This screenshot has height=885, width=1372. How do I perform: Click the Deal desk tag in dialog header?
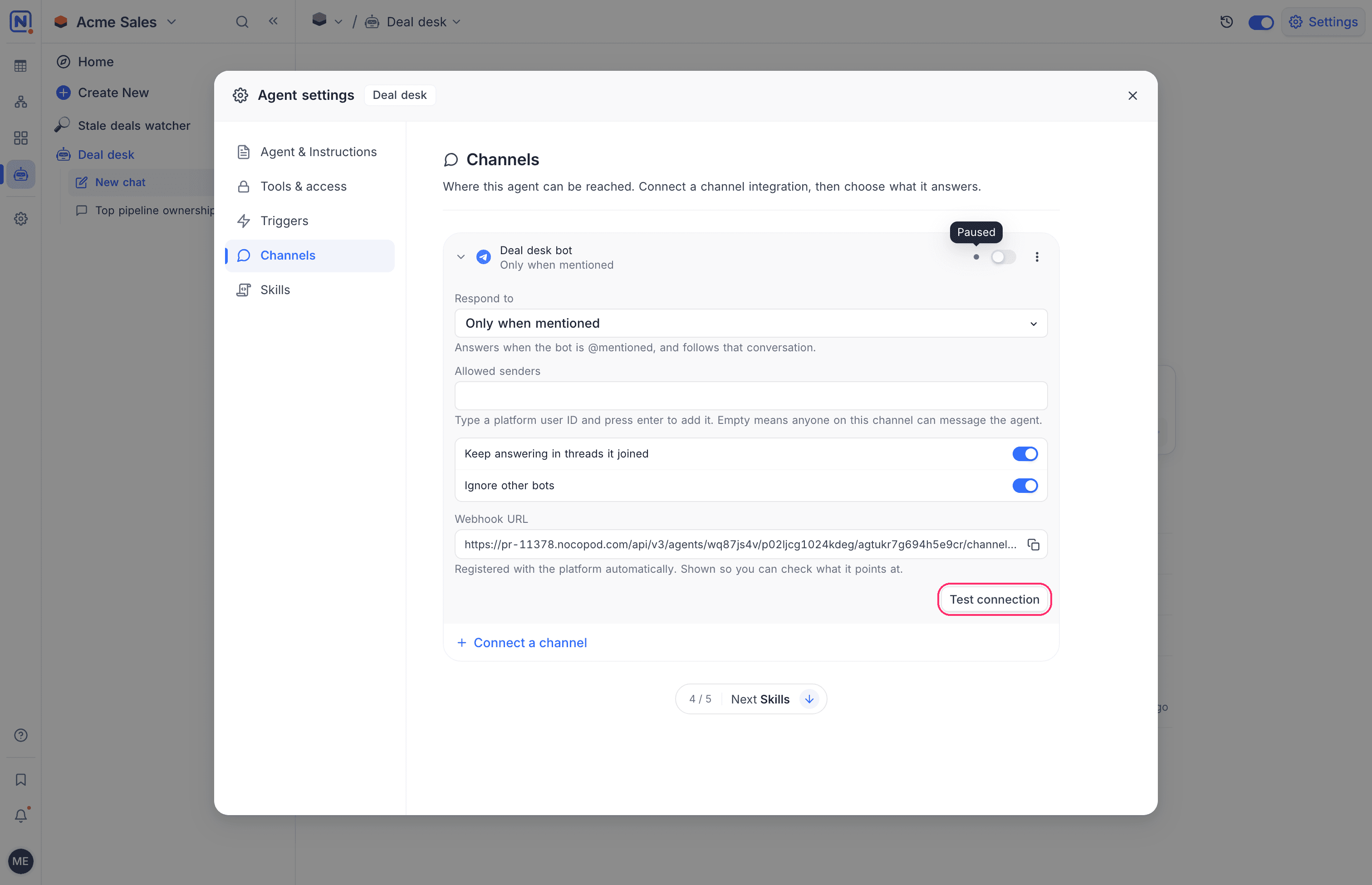(399, 95)
